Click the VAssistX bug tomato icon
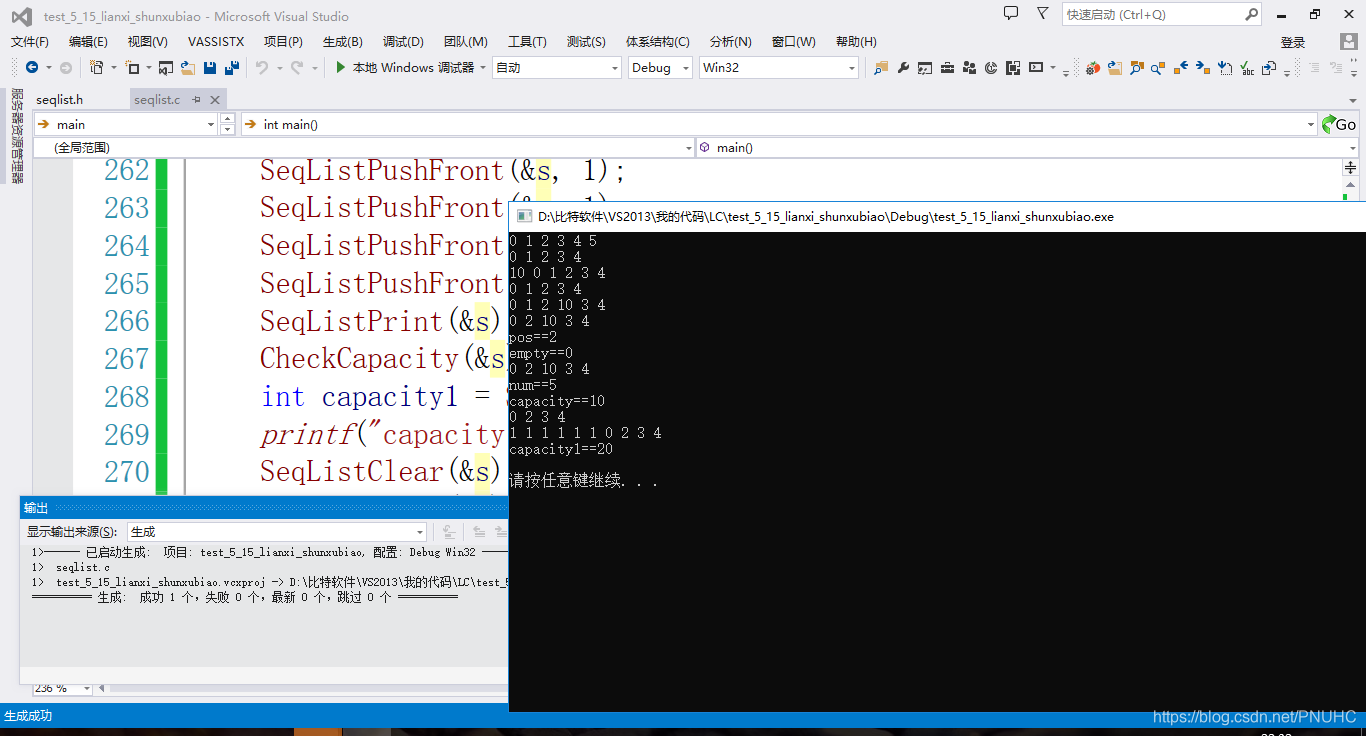 pyautogui.click(x=1093, y=68)
